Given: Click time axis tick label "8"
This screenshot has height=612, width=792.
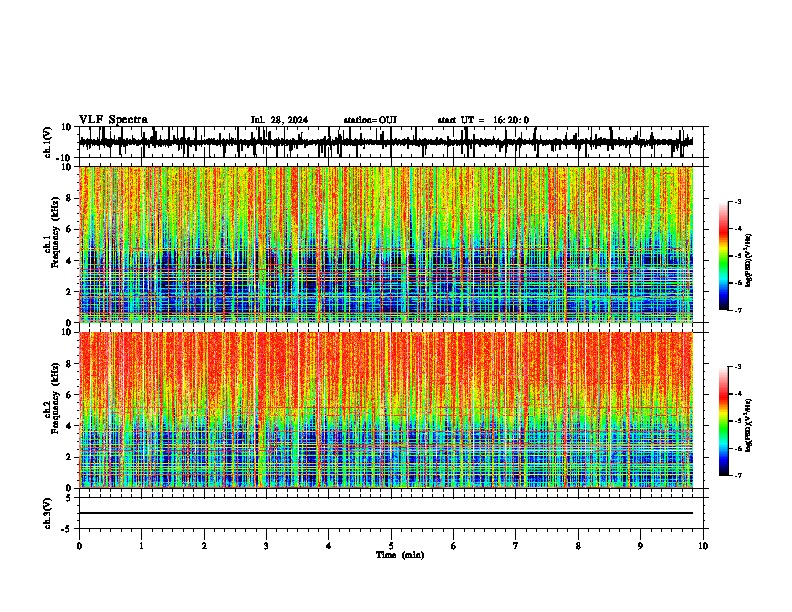Looking at the screenshot, I should point(578,546).
